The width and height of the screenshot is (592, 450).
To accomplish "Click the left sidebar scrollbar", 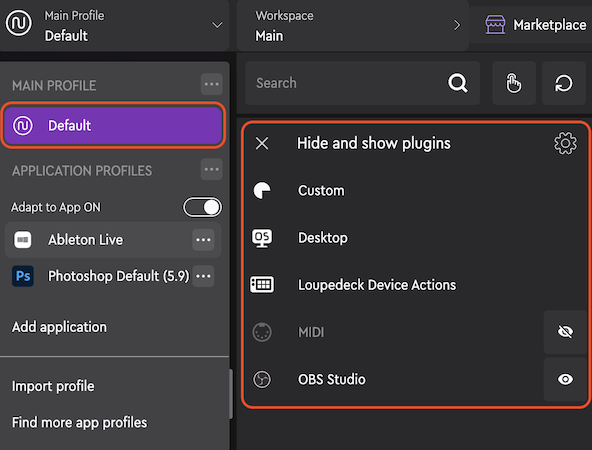I will 231,394.
